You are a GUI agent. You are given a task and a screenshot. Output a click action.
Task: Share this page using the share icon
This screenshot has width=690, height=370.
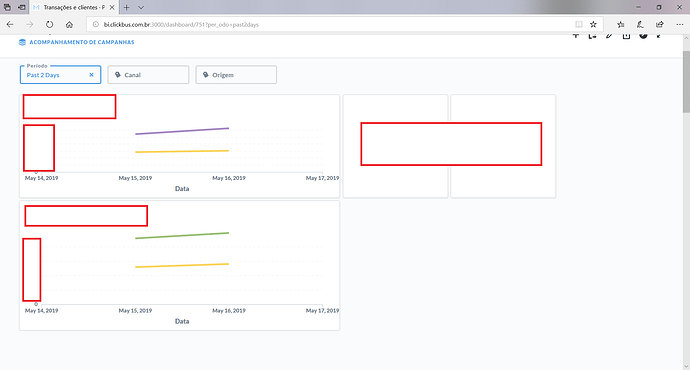[x=660, y=25]
